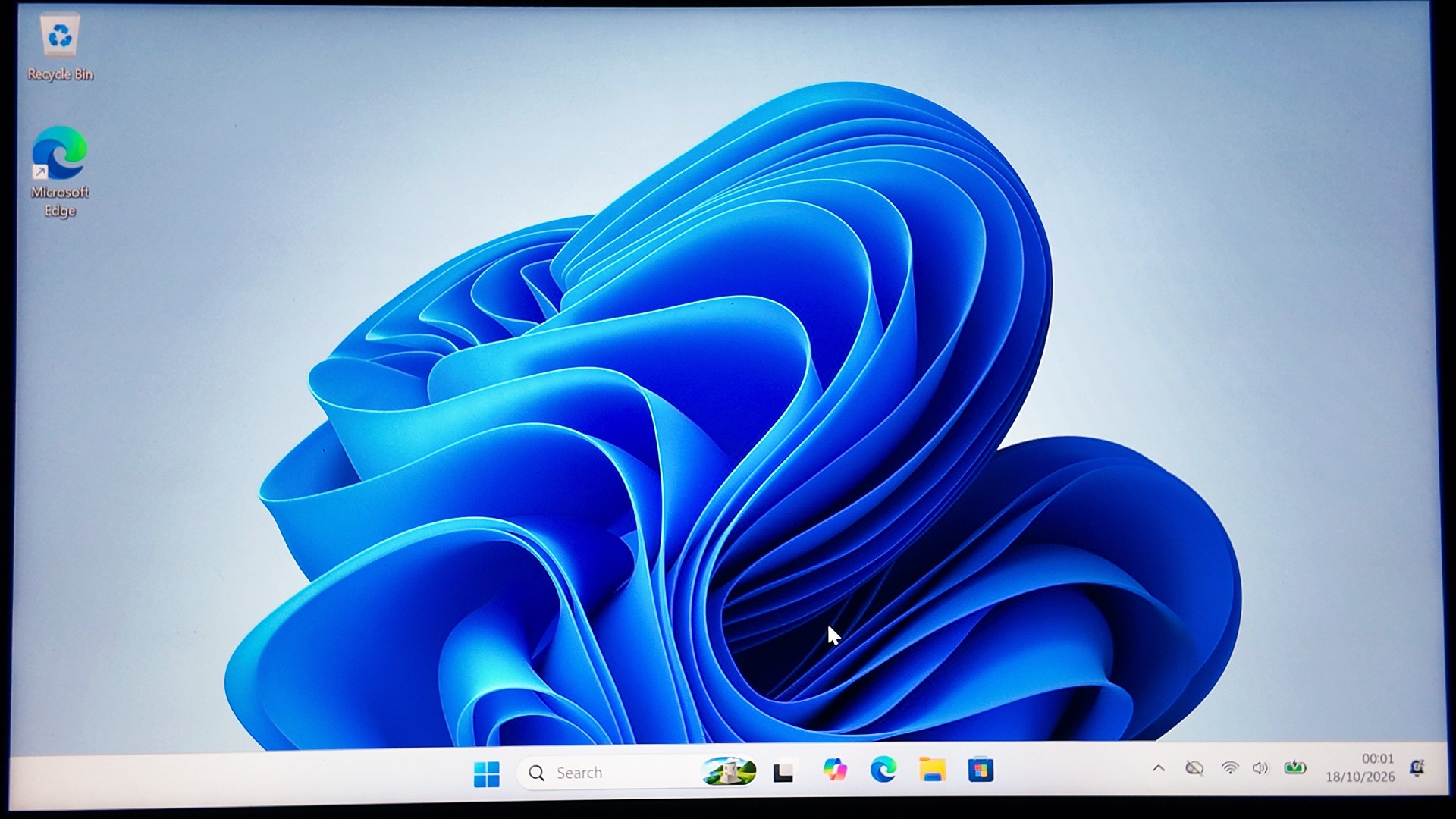
Task: Open the clock showing 00:01
Action: [1377, 758]
